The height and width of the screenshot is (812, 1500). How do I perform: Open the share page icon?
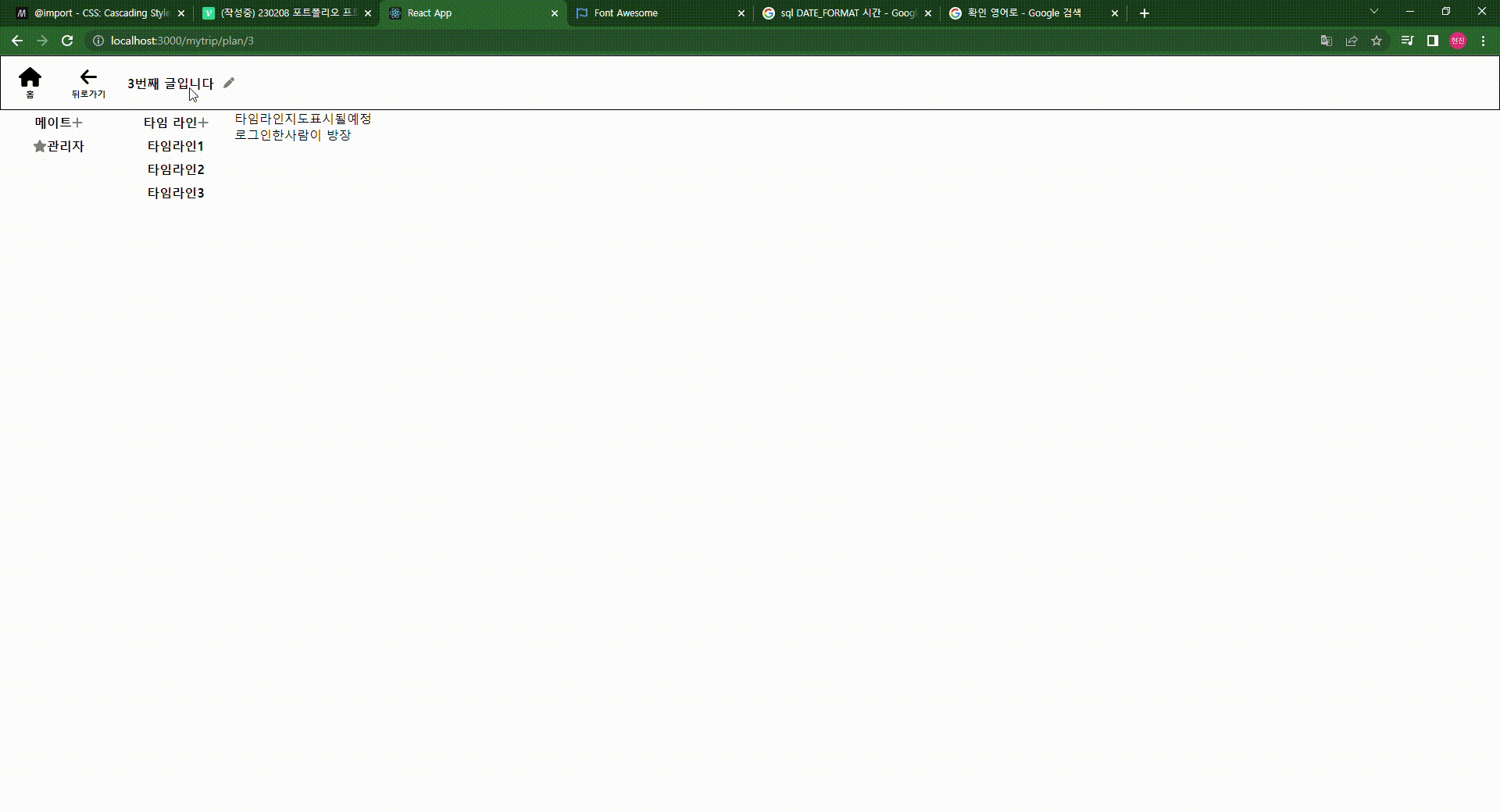(x=1352, y=41)
